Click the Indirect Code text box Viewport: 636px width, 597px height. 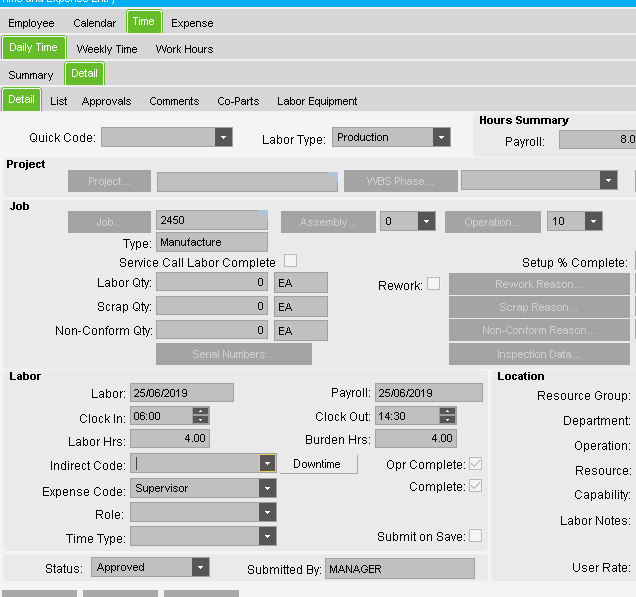tap(195, 463)
